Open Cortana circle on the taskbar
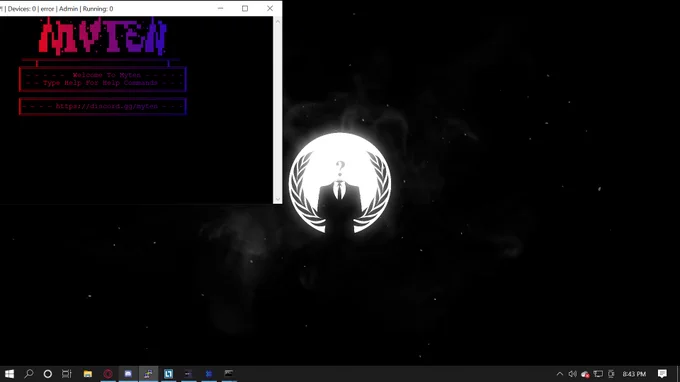 pyautogui.click(x=48, y=374)
